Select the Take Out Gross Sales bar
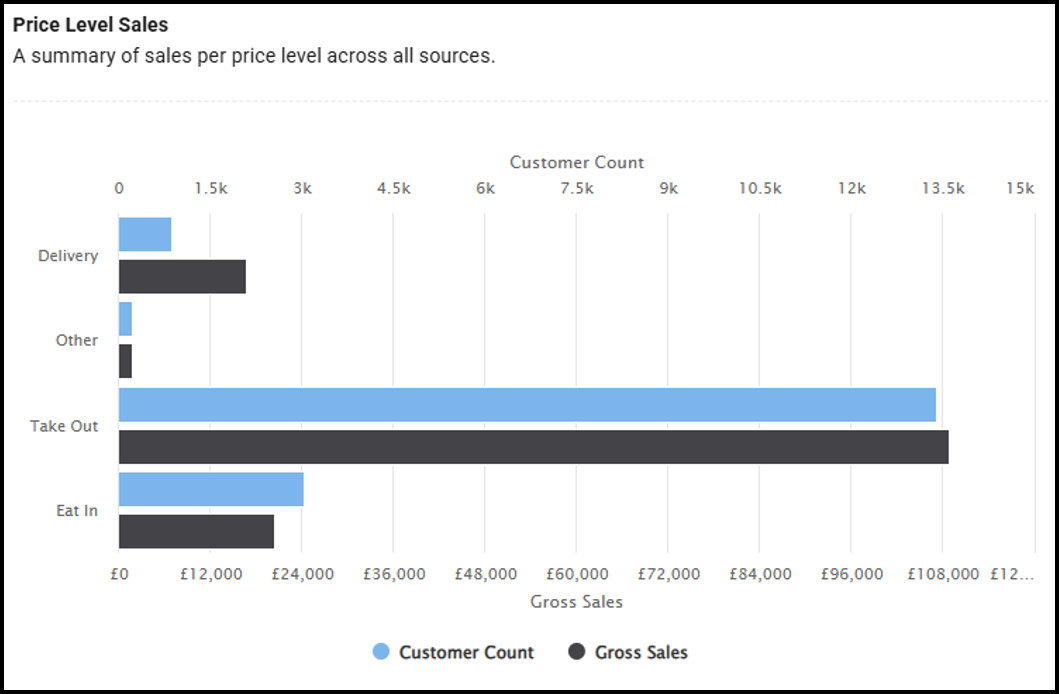1059x694 pixels. tap(534, 447)
